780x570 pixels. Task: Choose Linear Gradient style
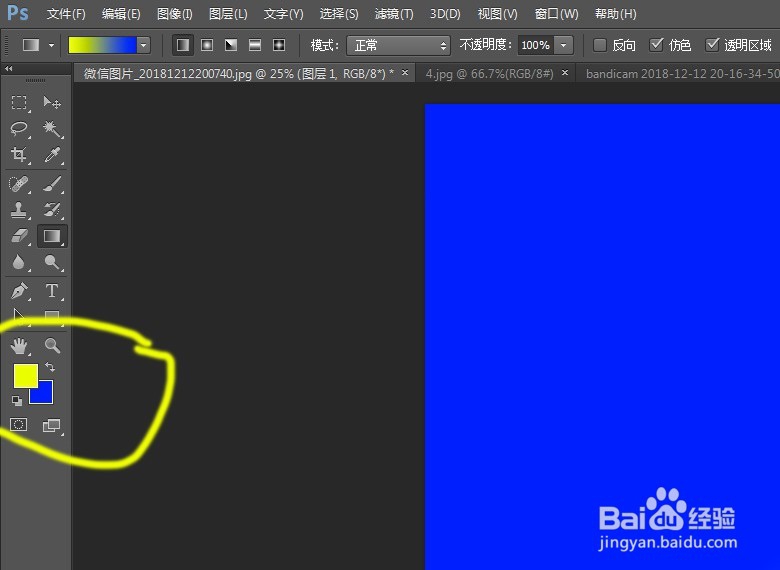pyautogui.click(x=183, y=46)
